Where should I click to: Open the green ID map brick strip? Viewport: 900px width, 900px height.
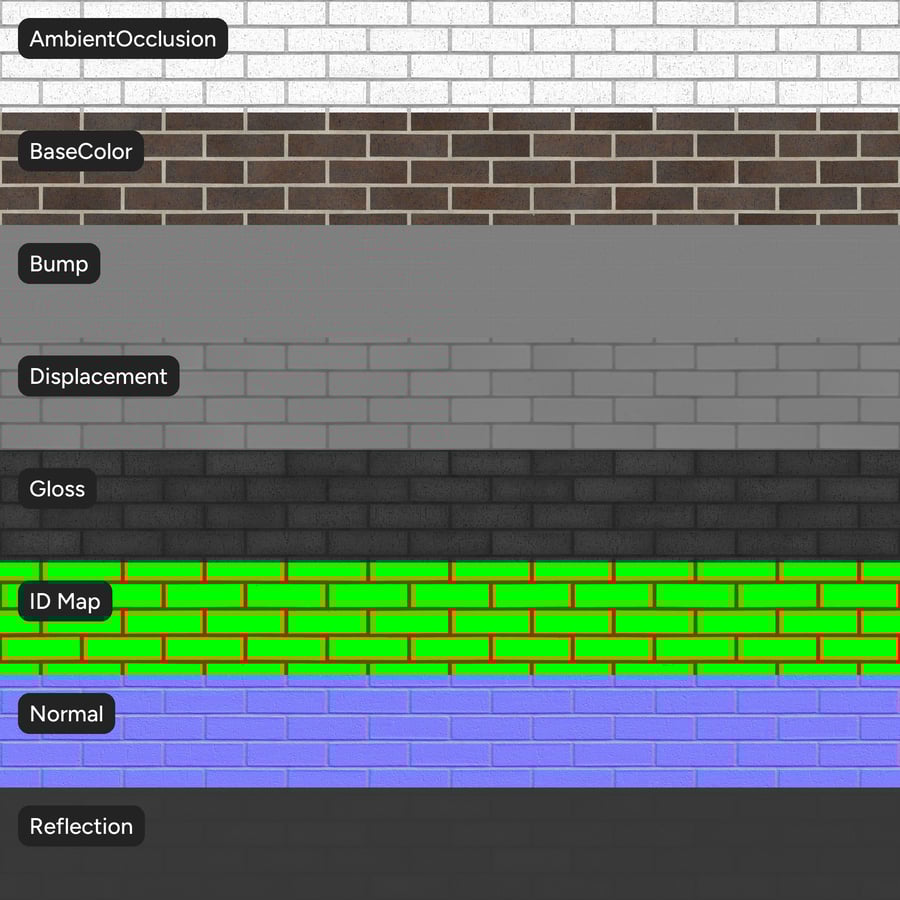pyautogui.click(x=450, y=619)
